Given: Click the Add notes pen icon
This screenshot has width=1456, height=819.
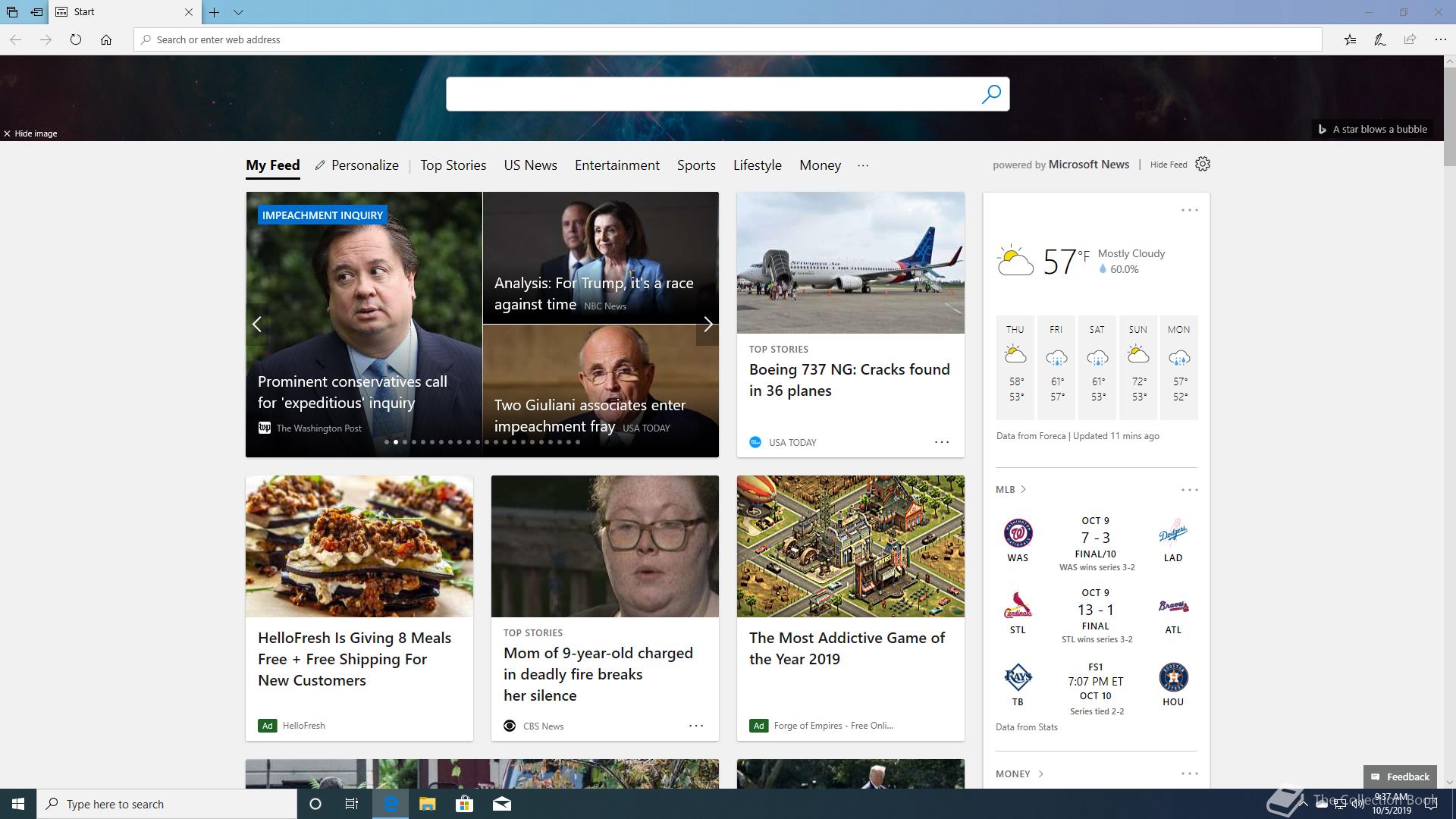Looking at the screenshot, I should tap(1380, 39).
